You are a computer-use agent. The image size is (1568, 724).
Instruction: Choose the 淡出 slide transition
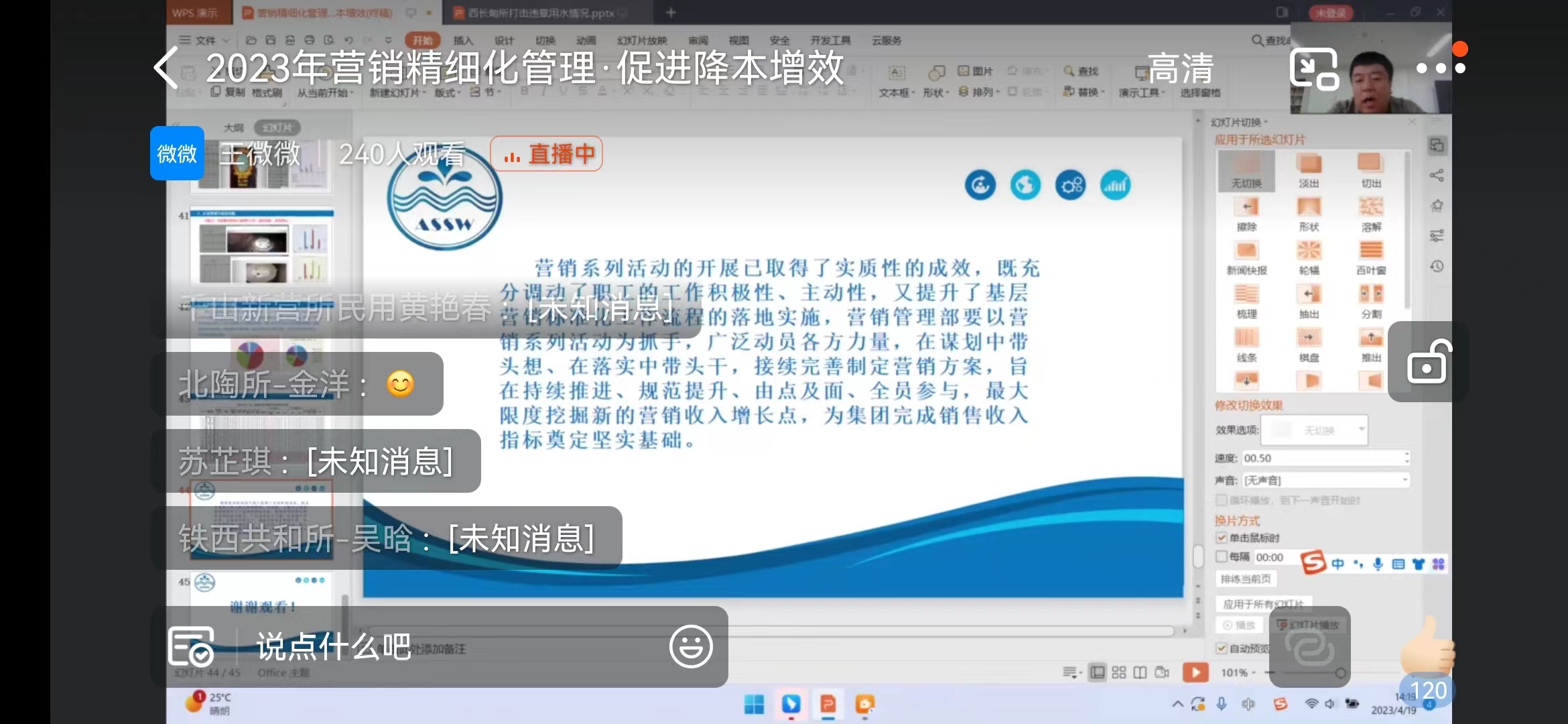click(1308, 170)
